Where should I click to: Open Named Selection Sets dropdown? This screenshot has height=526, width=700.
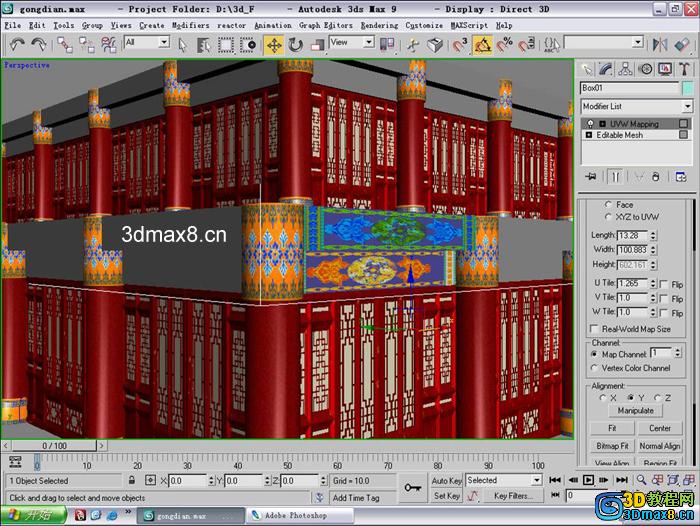pos(638,42)
